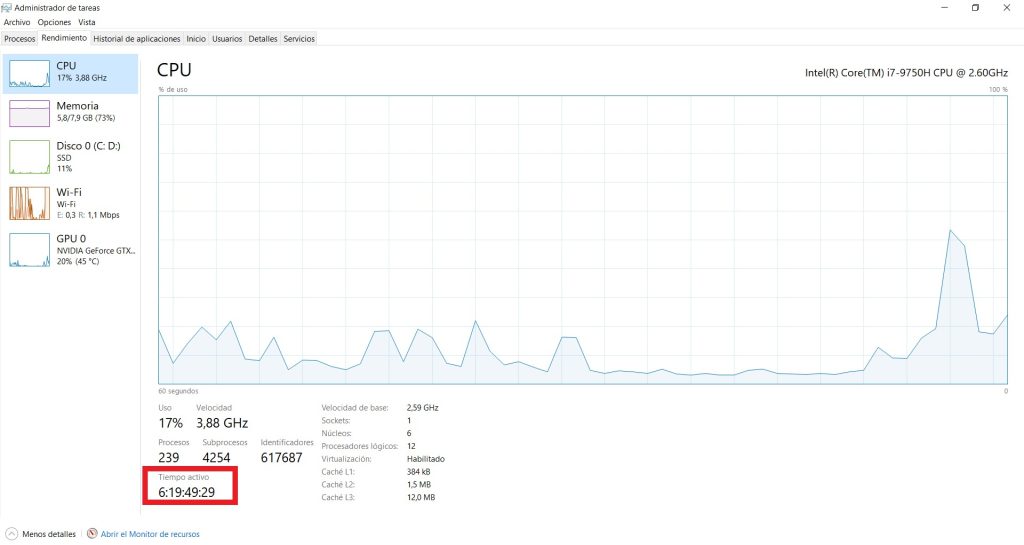Open the Opciones menu
This screenshot has width=1024, height=545.
coord(54,22)
